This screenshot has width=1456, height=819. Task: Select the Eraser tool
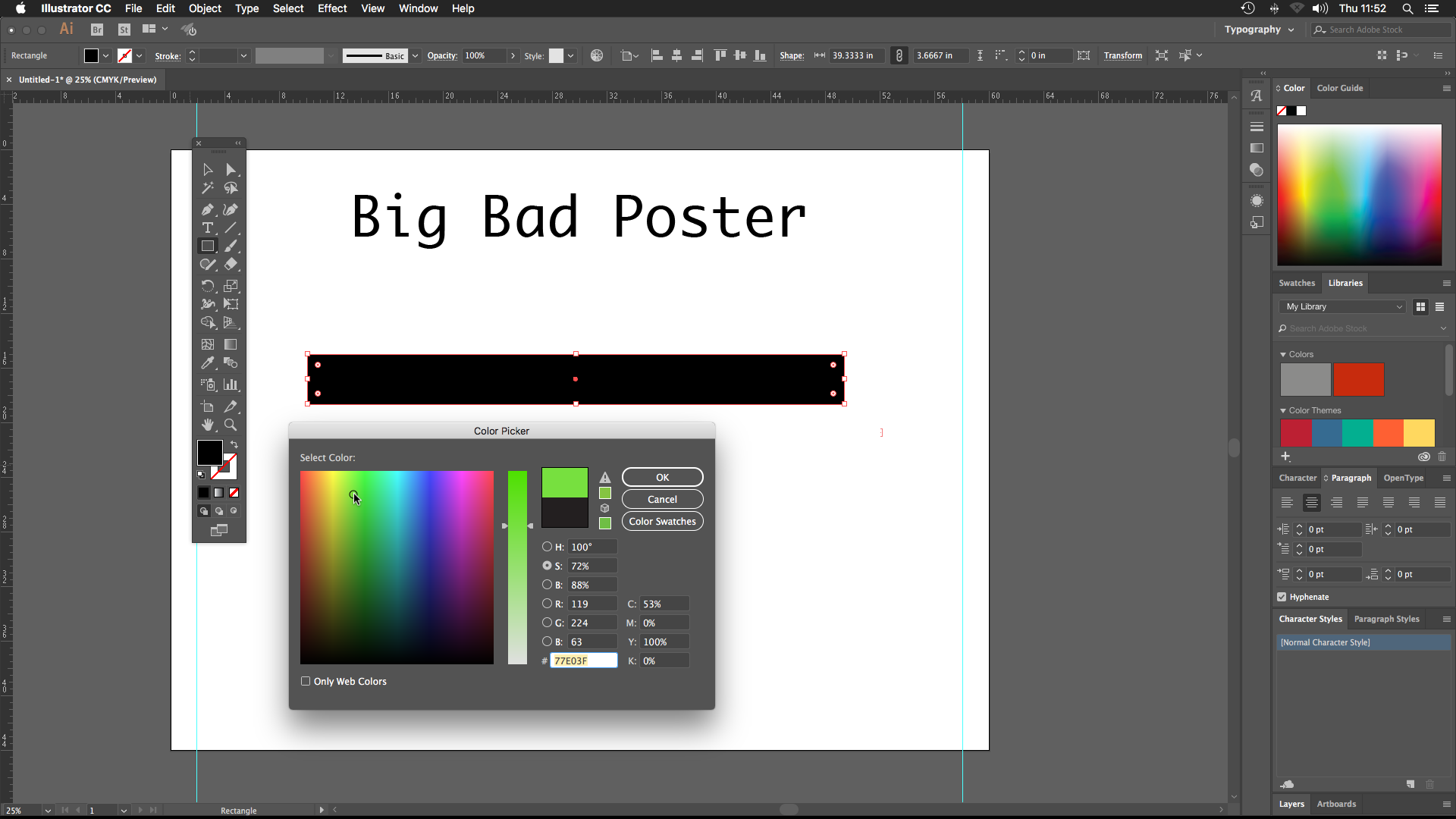point(231,265)
